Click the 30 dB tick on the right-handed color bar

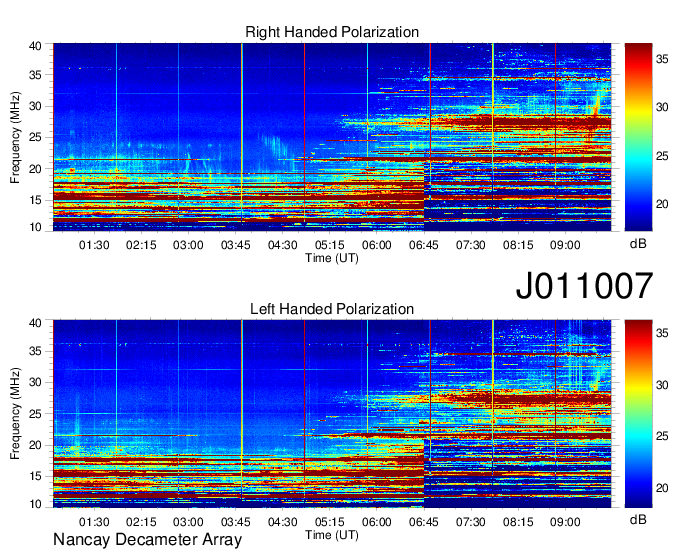coord(662,107)
